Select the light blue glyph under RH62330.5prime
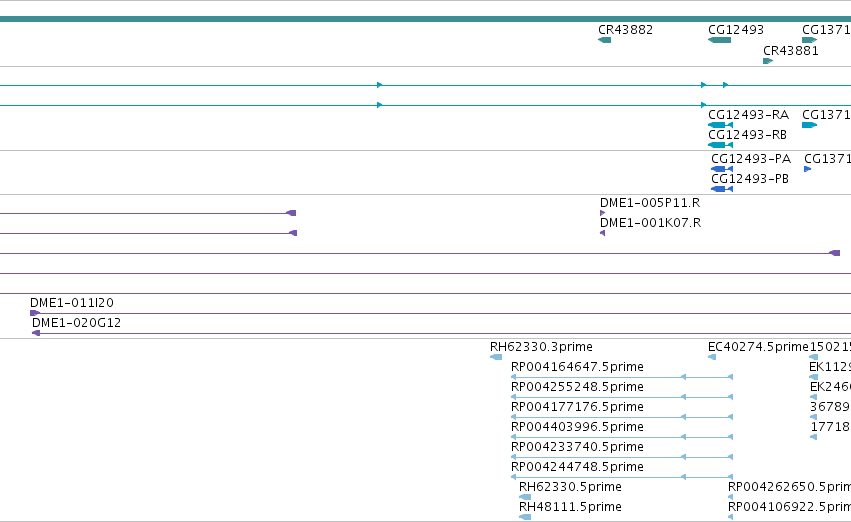Viewport: 851px width, 522px height. 525,497
